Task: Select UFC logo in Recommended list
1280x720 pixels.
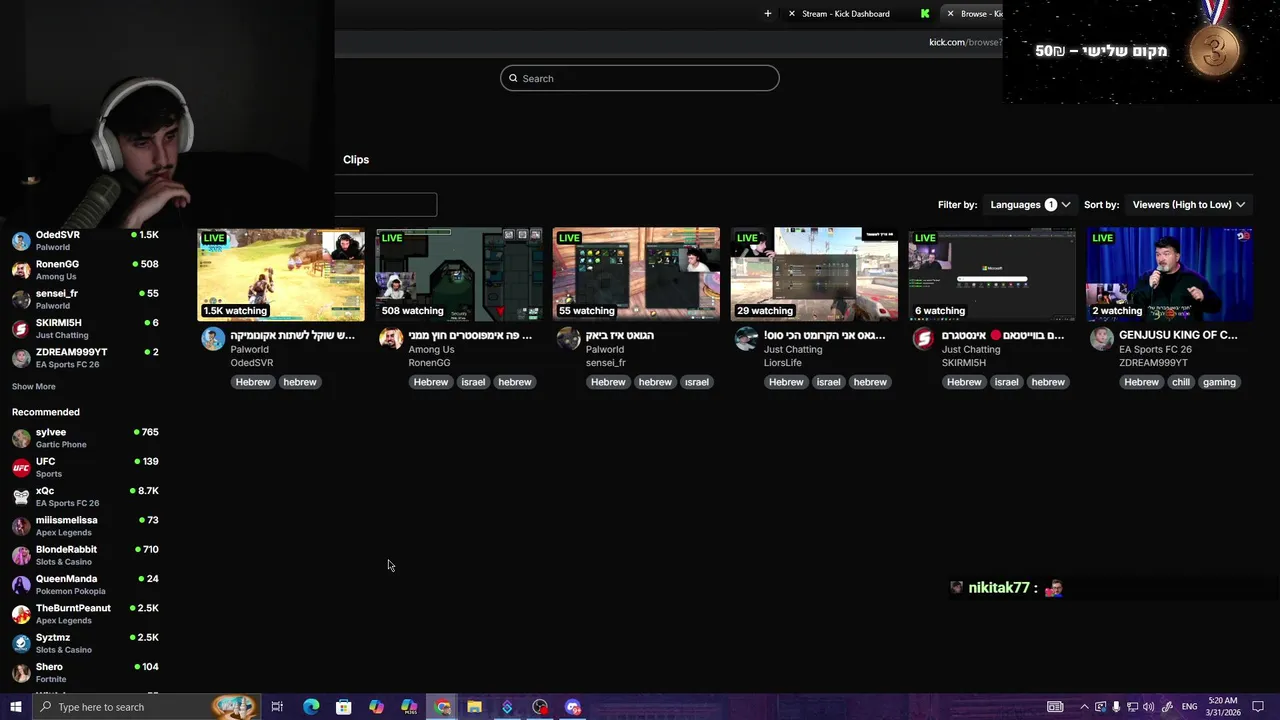Action: pyautogui.click(x=21, y=467)
